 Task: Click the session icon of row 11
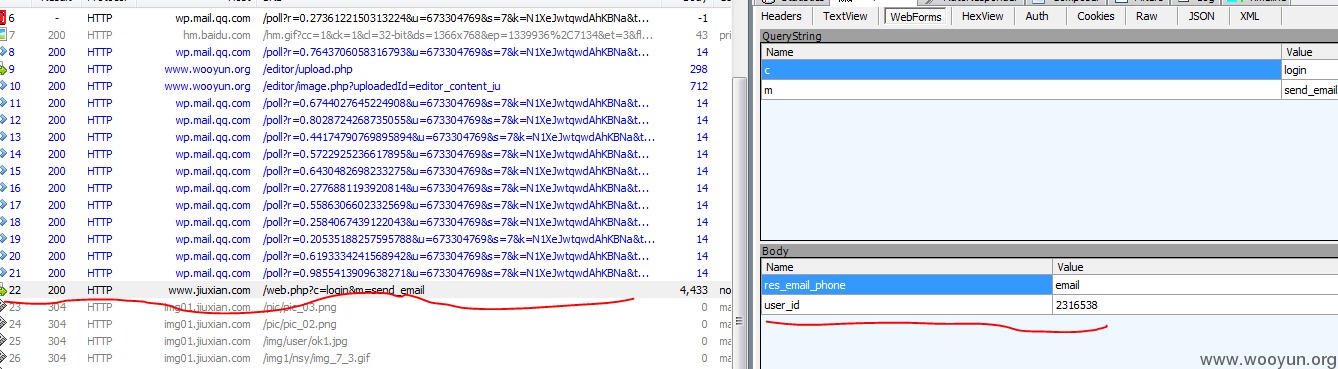tap(4, 103)
